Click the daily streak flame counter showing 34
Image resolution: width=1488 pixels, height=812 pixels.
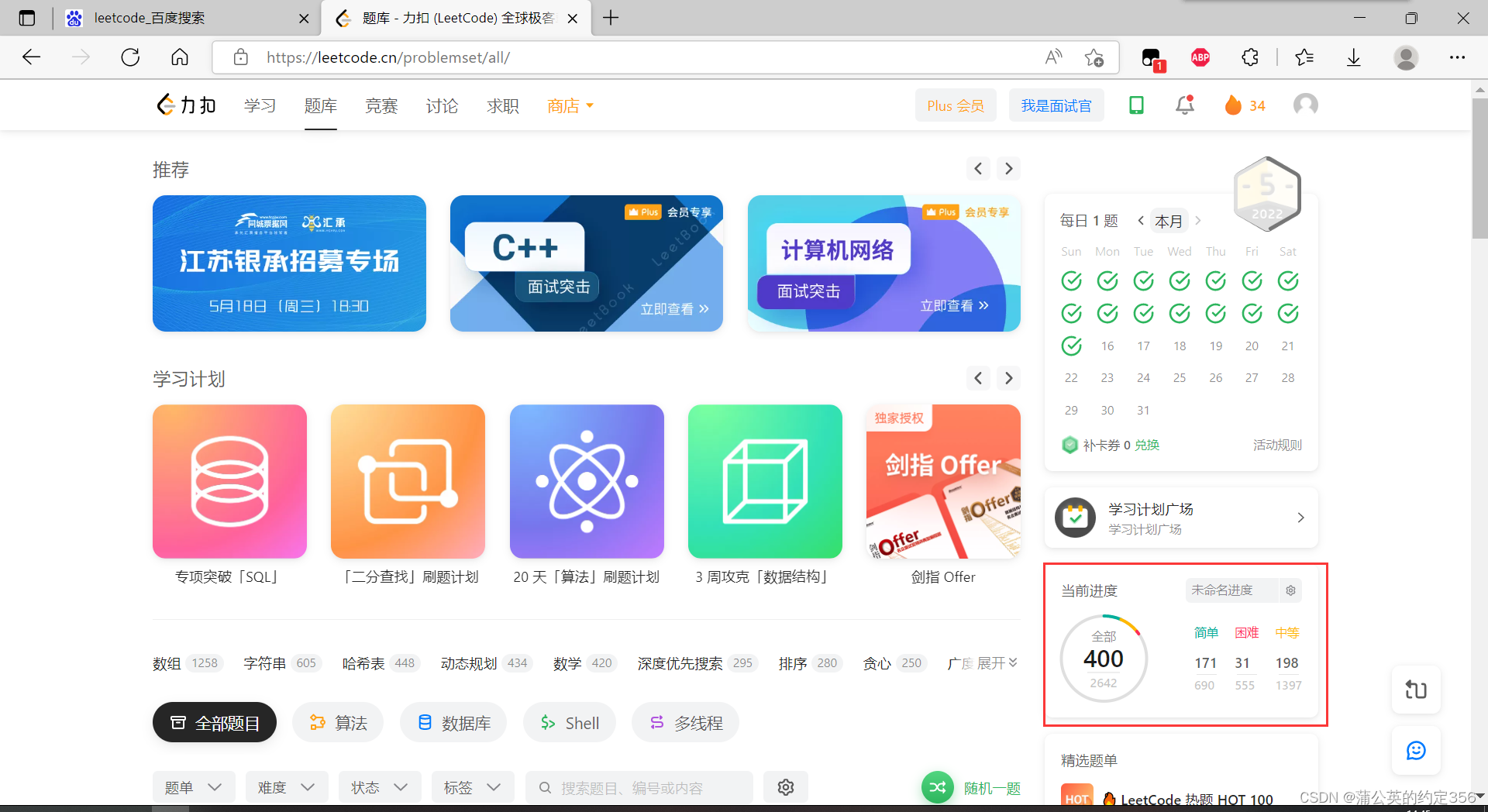point(1244,105)
